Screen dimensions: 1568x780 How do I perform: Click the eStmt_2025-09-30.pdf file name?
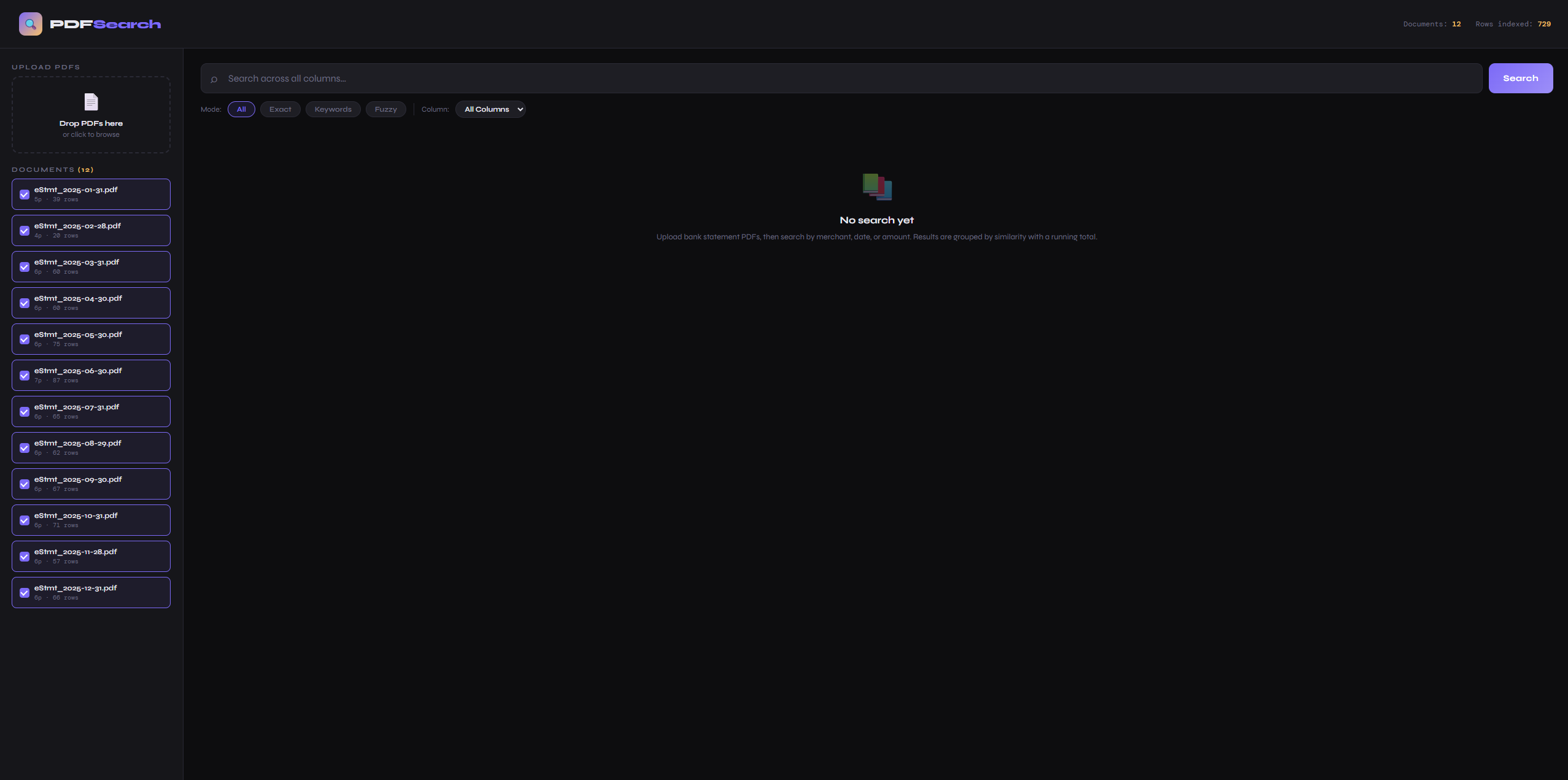pos(79,479)
